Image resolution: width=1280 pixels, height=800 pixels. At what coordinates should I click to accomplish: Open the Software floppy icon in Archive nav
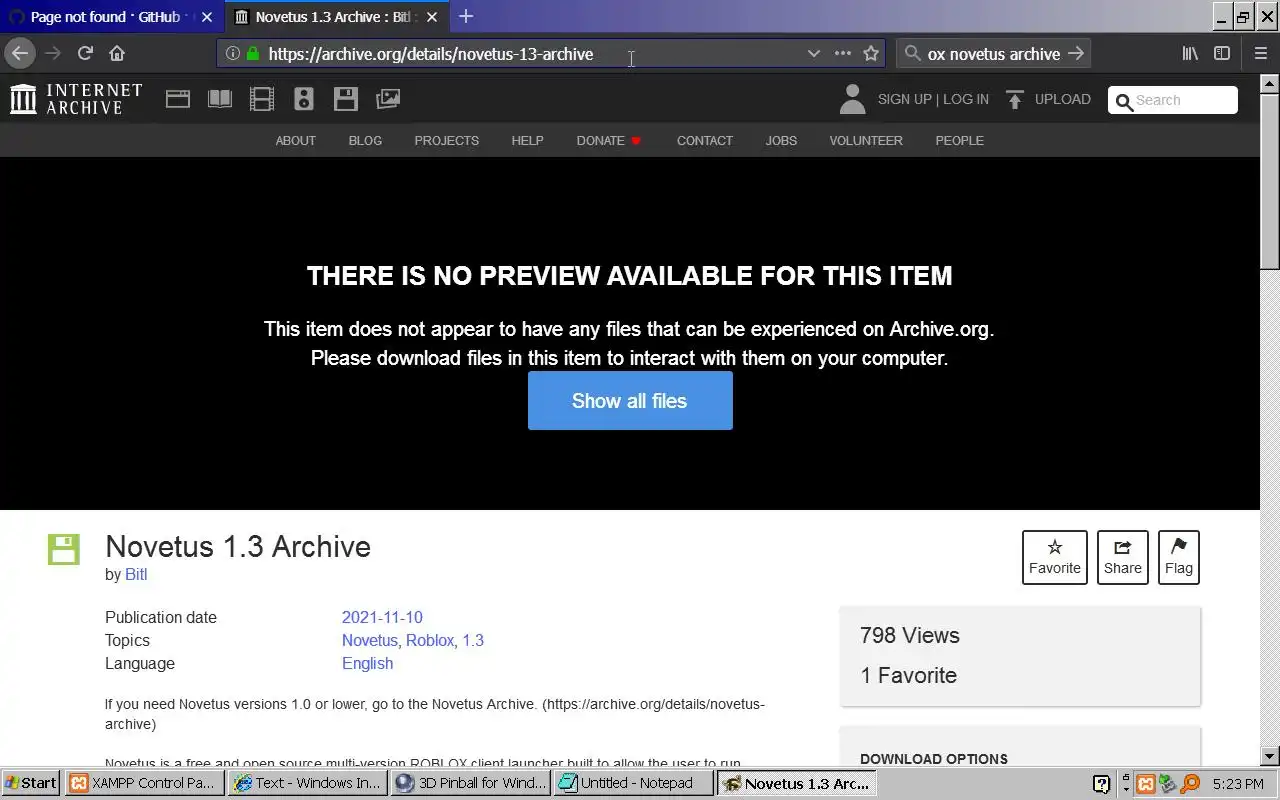pyautogui.click(x=346, y=99)
